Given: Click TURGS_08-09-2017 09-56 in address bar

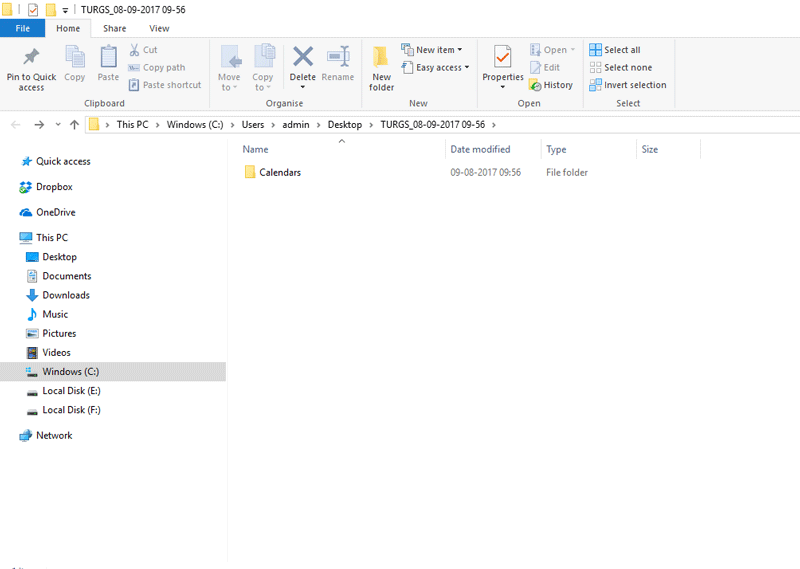Looking at the screenshot, I should 433,125.
